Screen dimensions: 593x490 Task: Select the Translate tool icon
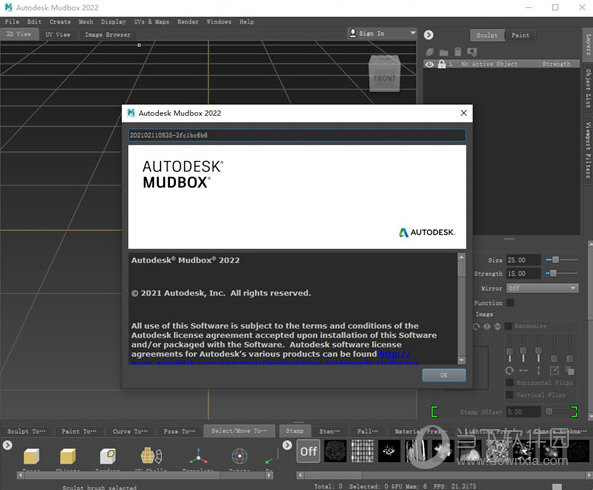coord(198,456)
